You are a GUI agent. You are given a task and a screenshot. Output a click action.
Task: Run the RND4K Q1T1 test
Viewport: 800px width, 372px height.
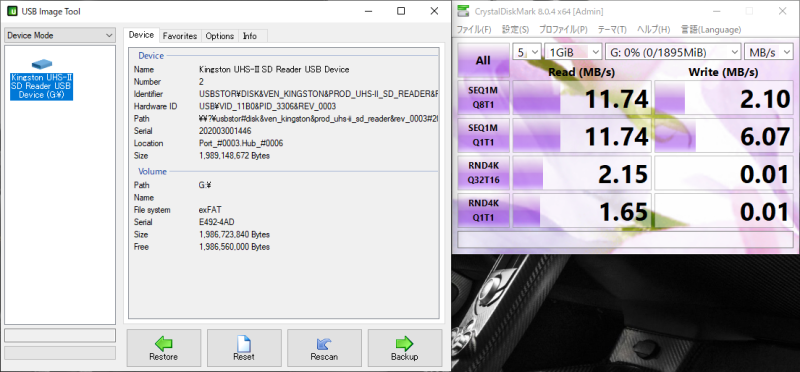(x=483, y=211)
